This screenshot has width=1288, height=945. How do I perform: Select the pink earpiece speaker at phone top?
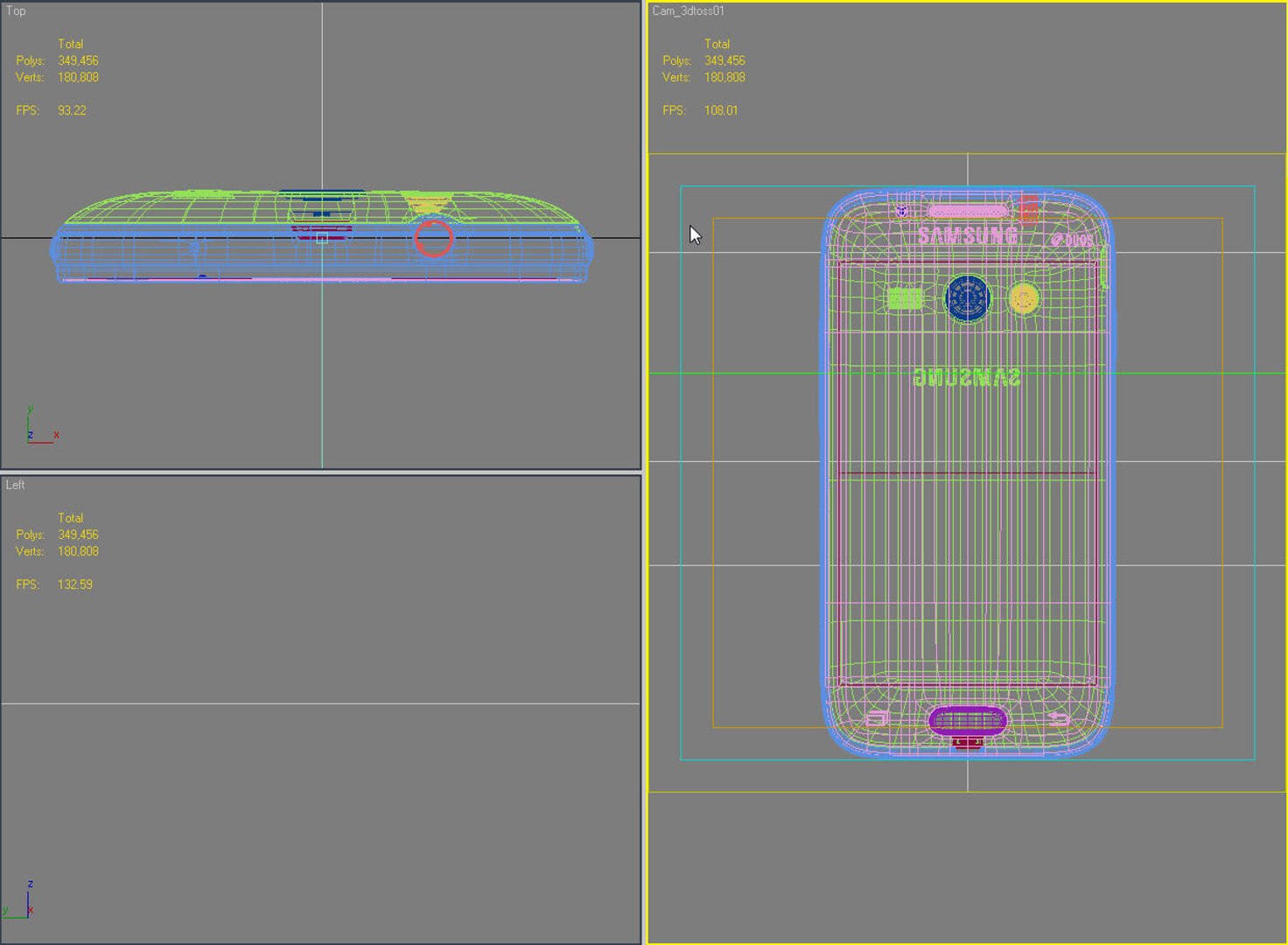tap(968, 212)
